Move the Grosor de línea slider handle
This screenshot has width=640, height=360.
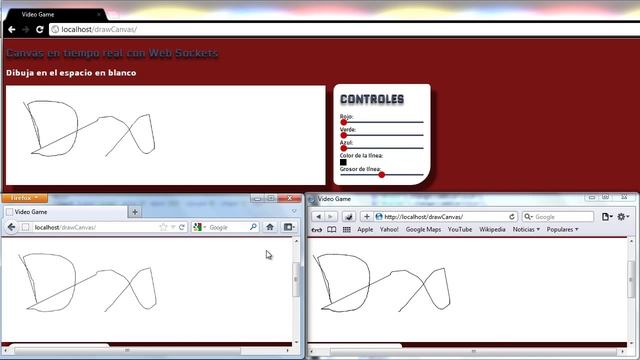(x=382, y=175)
